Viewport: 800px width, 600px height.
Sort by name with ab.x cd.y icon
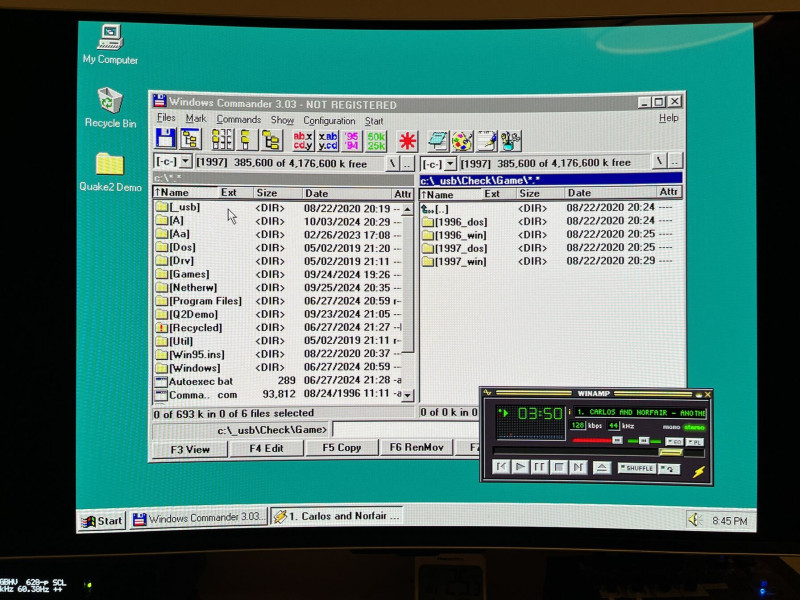303,141
